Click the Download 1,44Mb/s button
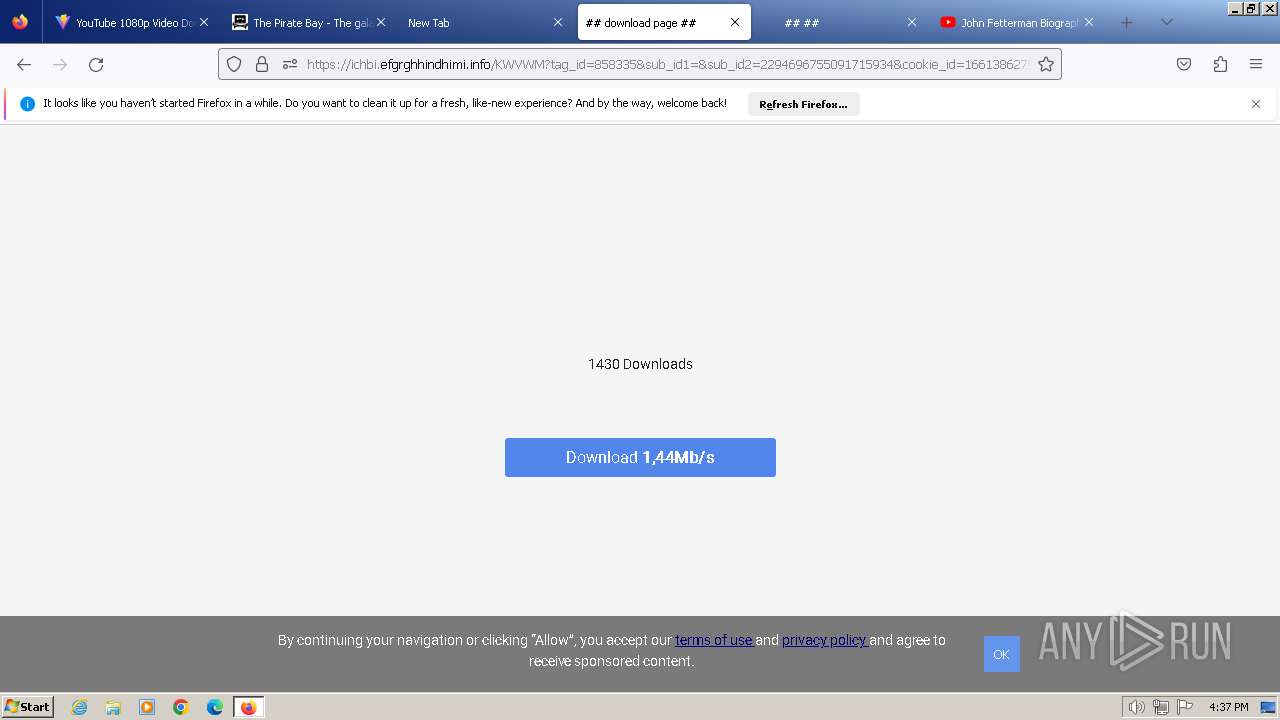 (x=640, y=457)
